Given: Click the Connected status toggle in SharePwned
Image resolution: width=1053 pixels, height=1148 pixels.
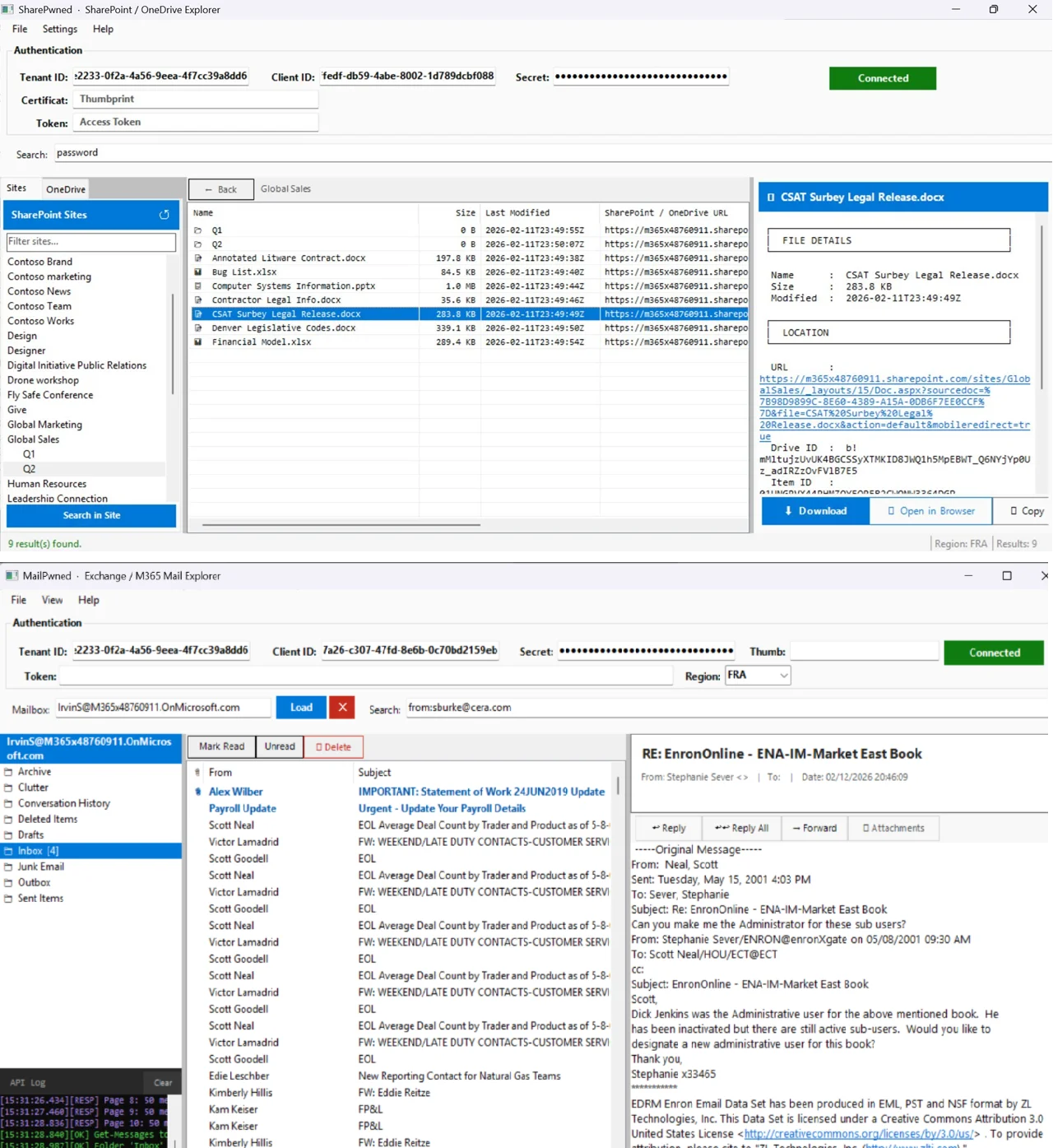Looking at the screenshot, I should coord(882,77).
